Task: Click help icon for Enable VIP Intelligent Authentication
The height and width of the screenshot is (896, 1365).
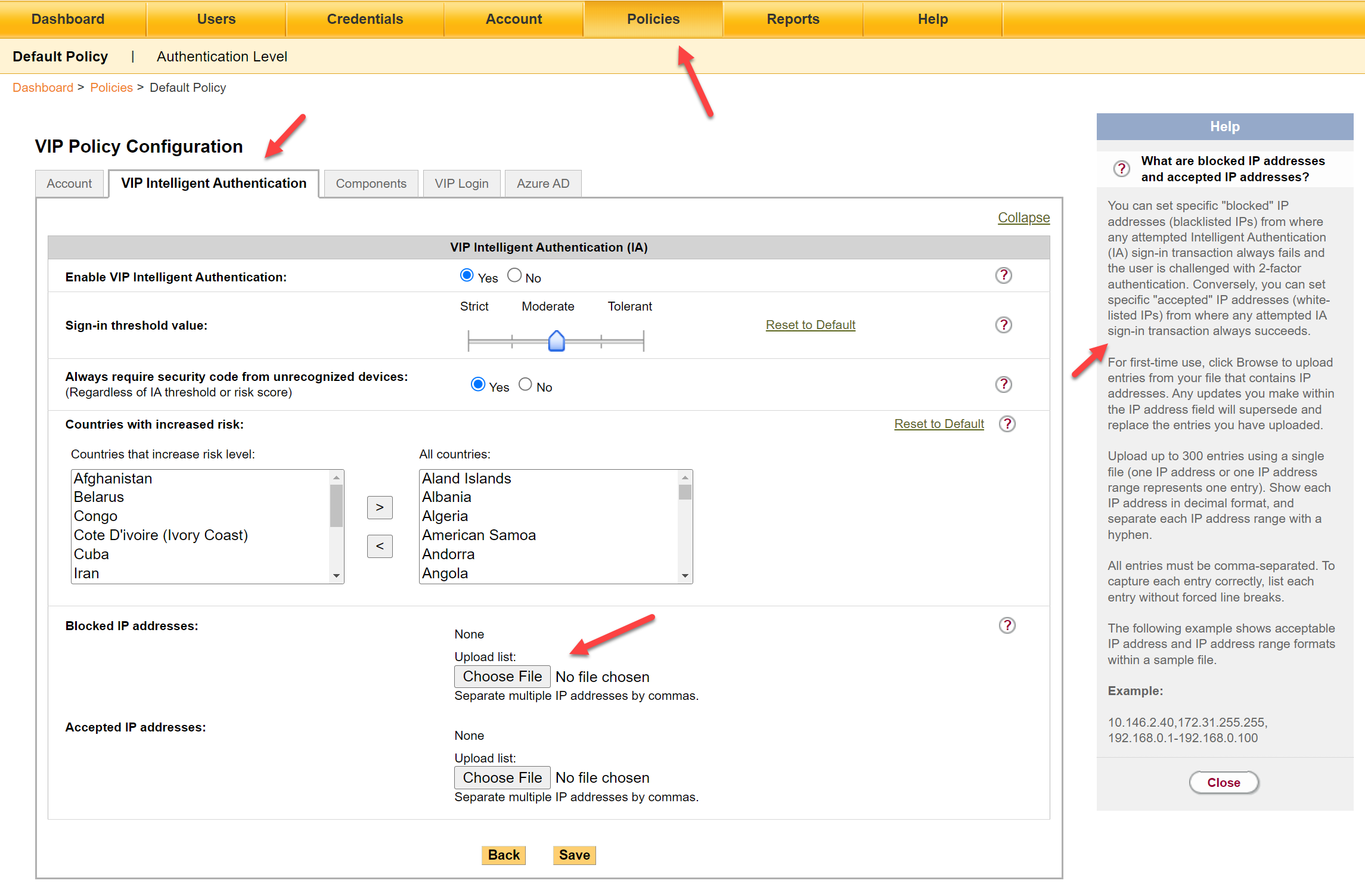Action: pyautogui.click(x=1004, y=275)
